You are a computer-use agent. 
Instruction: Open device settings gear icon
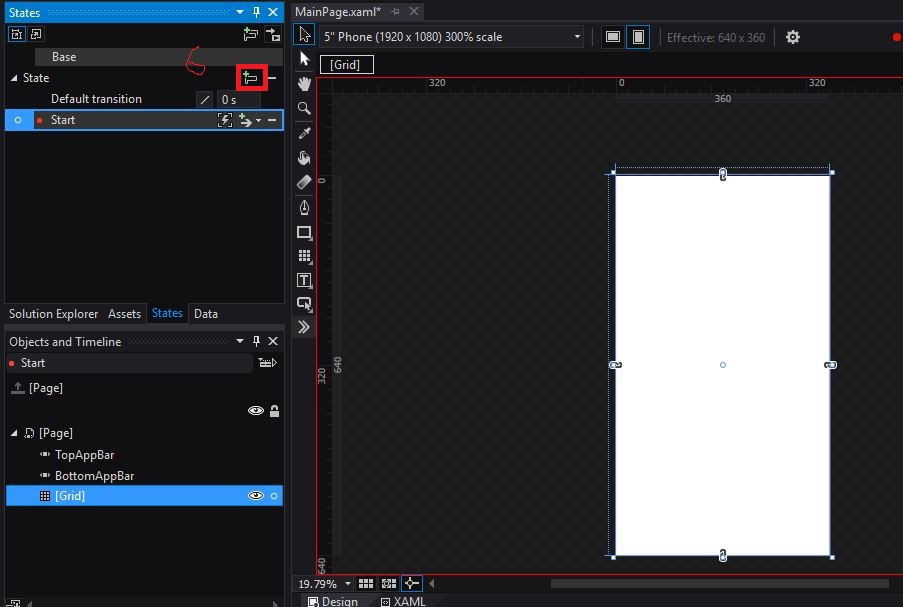(x=793, y=37)
